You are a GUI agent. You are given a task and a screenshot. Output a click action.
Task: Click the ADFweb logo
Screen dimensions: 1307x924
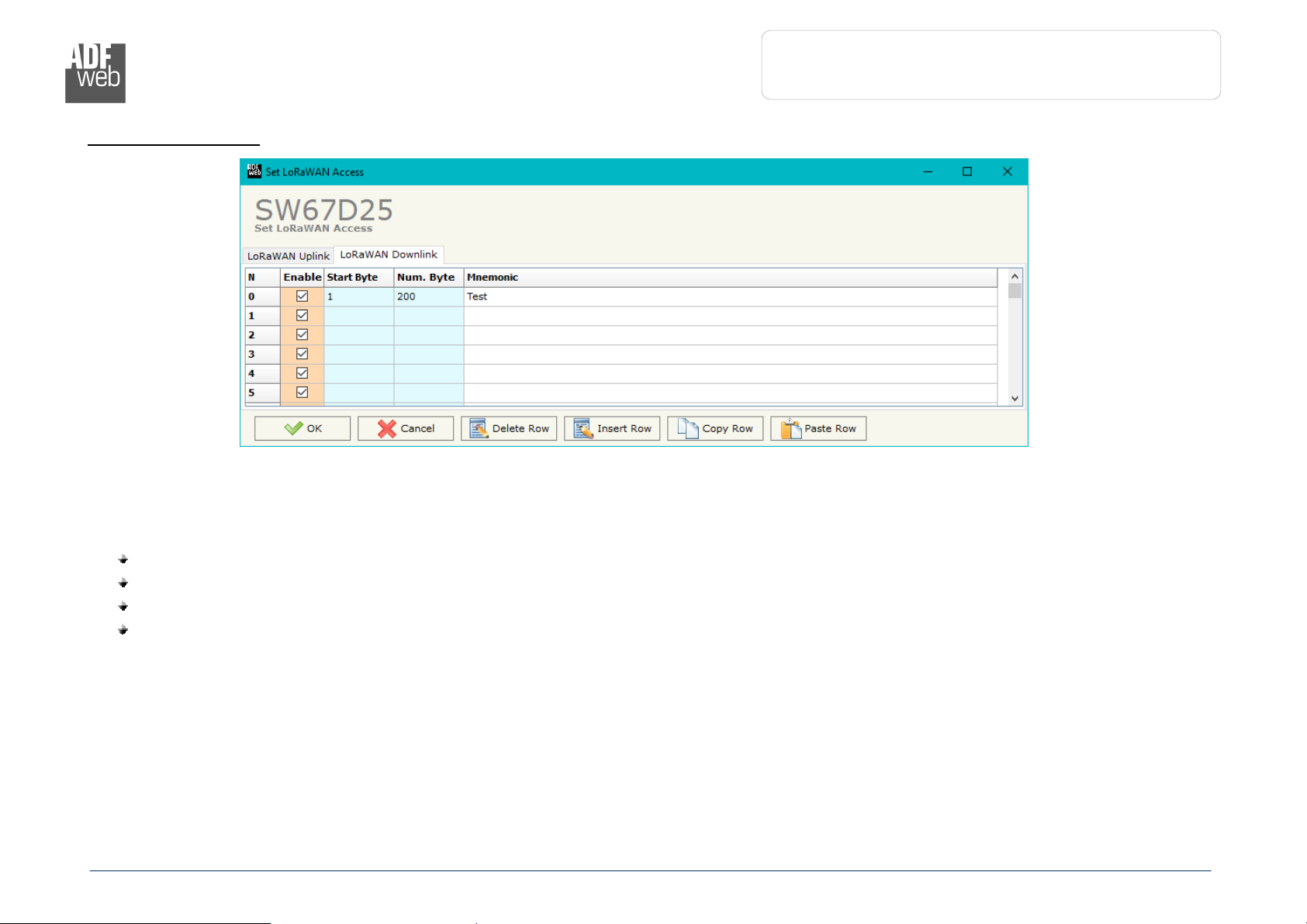[95, 73]
